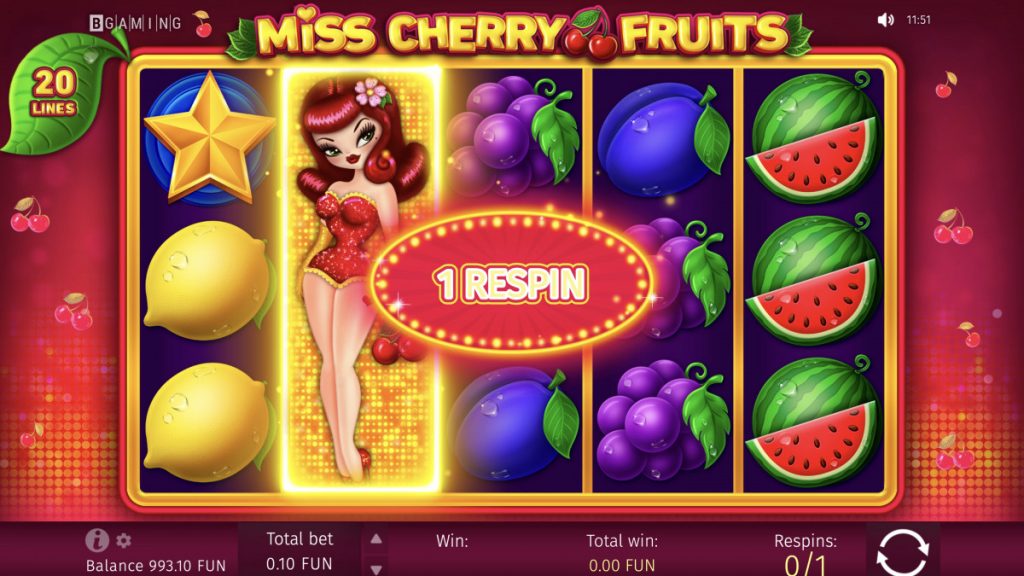The width and height of the screenshot is (1024, 576).
Task: Click the 1 RESPIN banner
Action: click(x=512, y=283)
